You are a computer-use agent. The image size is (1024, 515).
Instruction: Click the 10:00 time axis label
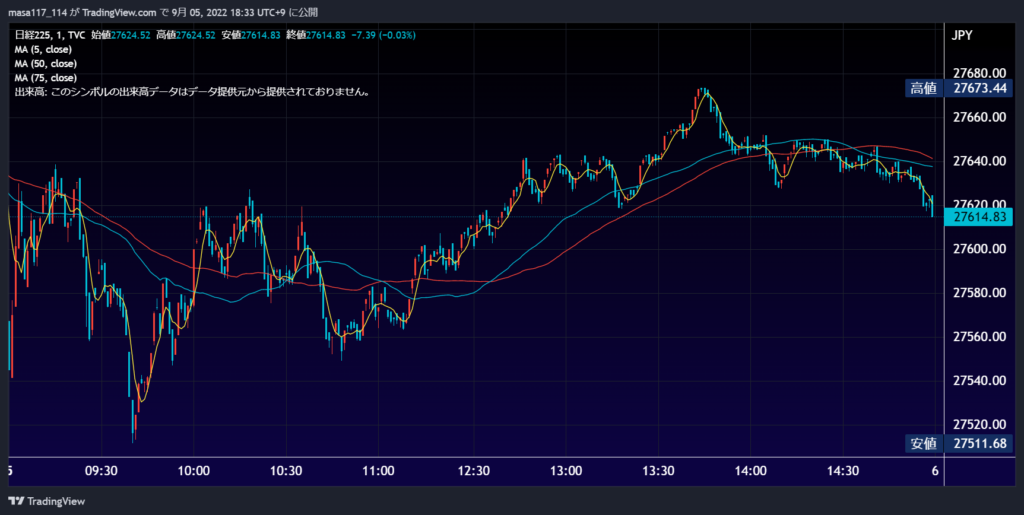click(x=194, y=471)
